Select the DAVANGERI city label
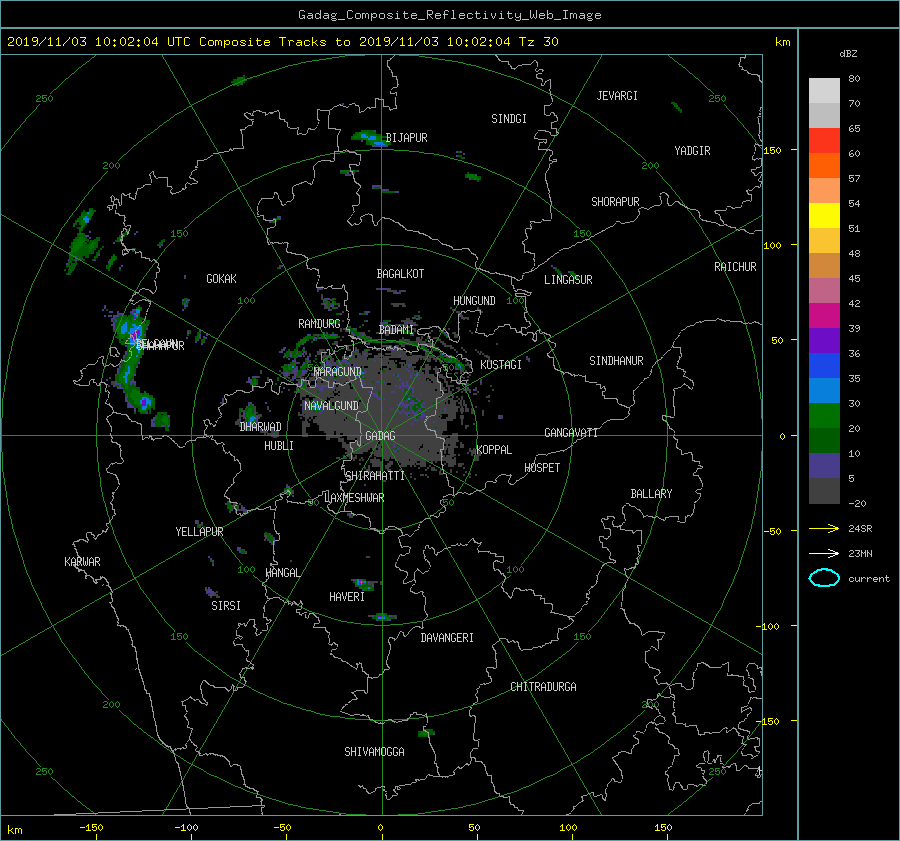Screen dimensions: 900x841 coord(447,638)
